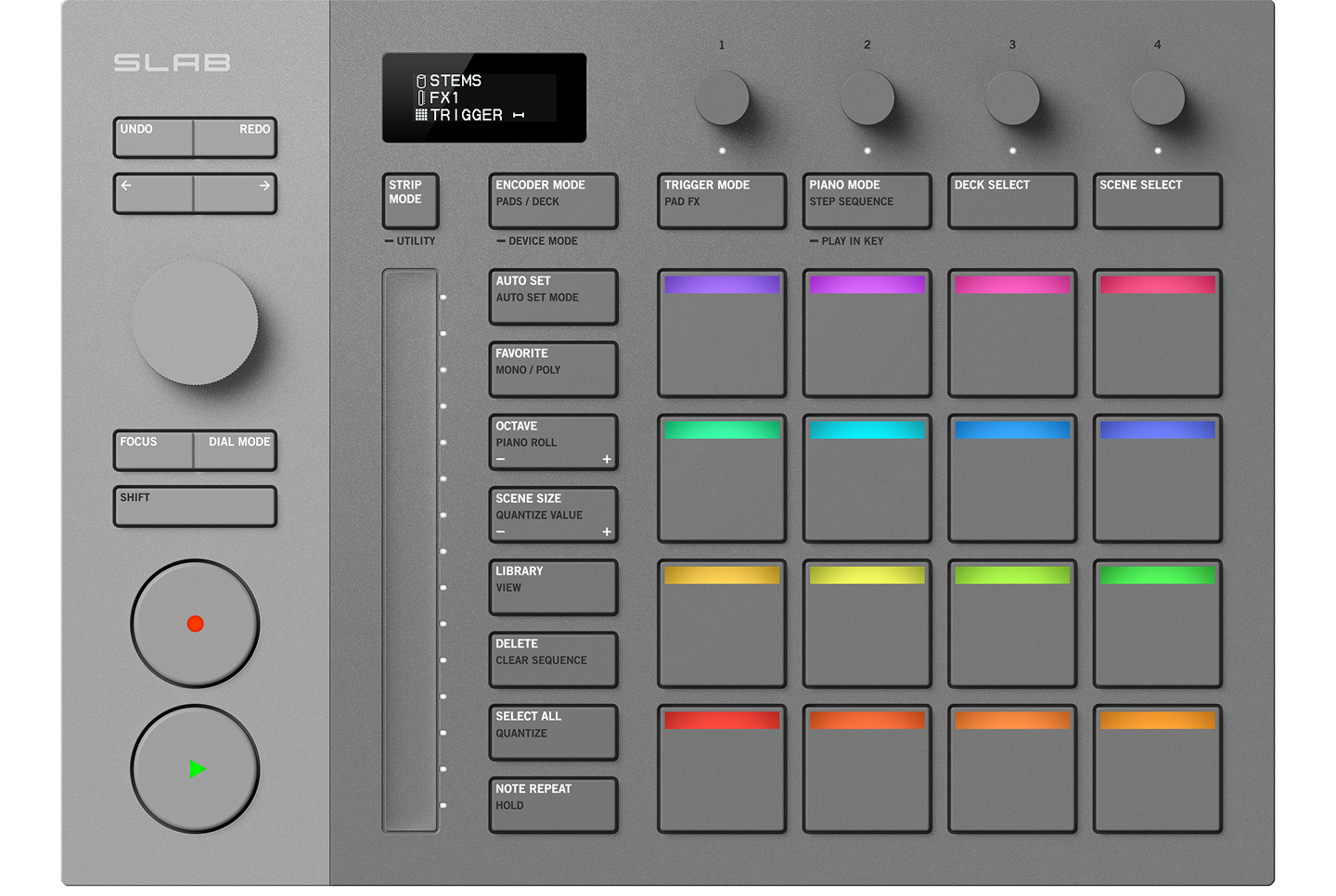Tap the red pad in the bottom row
This screenshot has height=896, width=1336.
pyautogui.click(x=722, y=768)
